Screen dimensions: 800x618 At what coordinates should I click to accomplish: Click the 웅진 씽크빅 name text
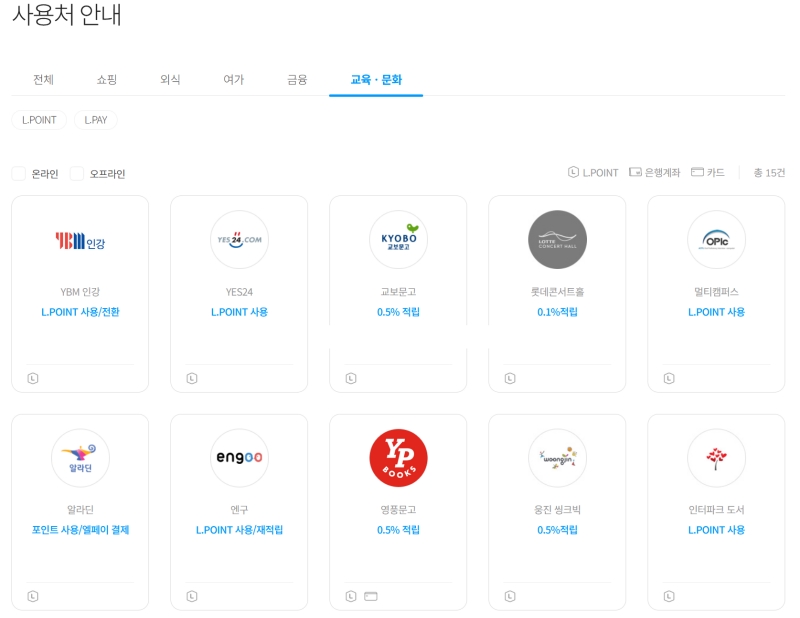(x=557, y=509)
